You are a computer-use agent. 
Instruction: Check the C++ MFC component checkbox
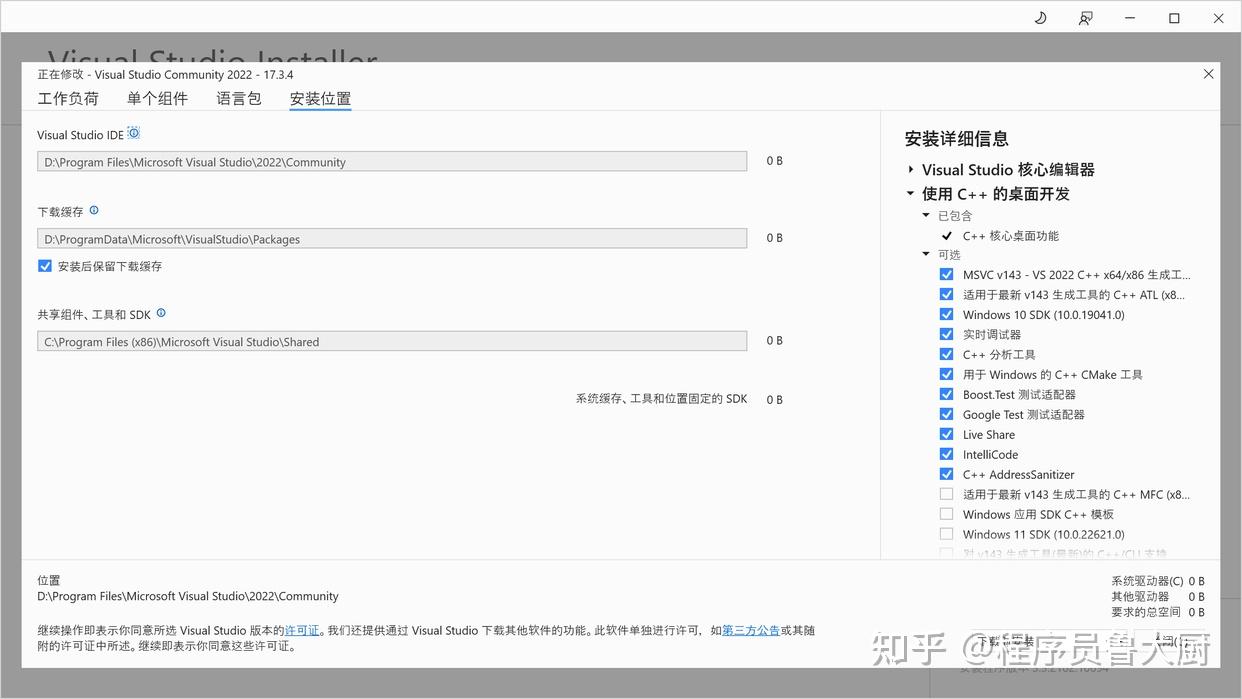tap(946, 494)
